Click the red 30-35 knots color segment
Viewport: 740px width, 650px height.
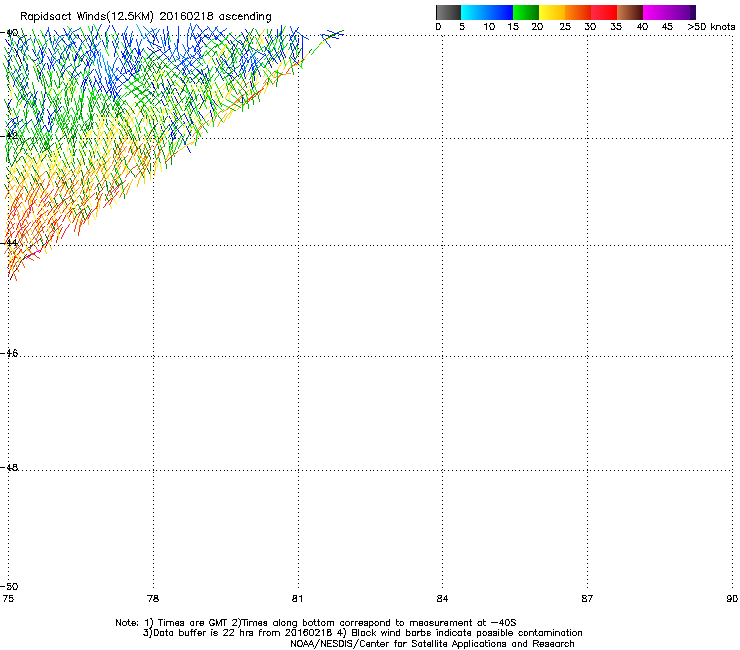[604, 12]
